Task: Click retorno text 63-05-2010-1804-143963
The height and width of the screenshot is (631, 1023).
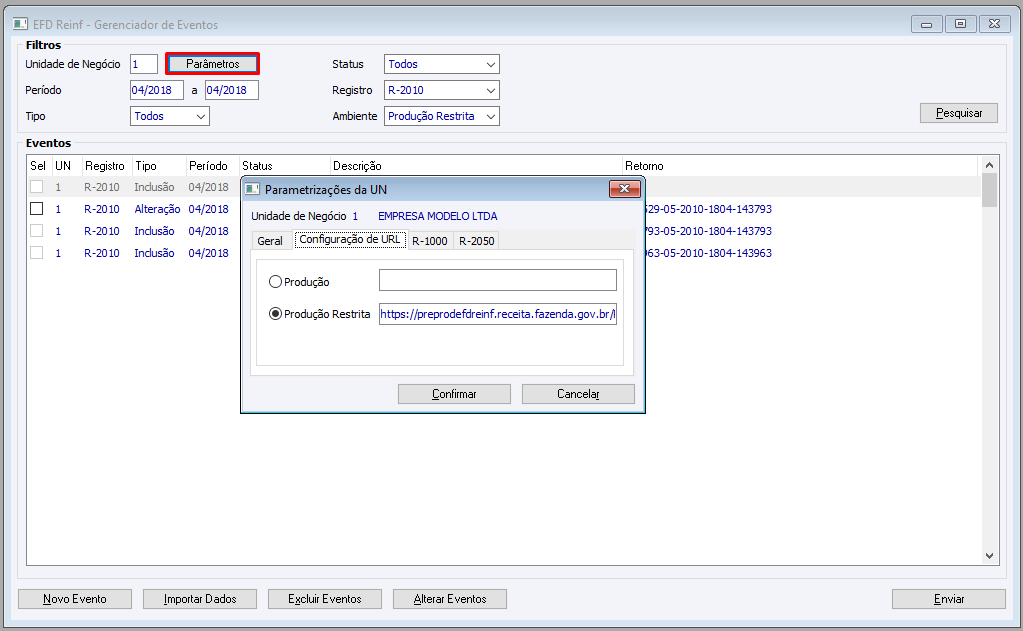Action: pos(709,253)
